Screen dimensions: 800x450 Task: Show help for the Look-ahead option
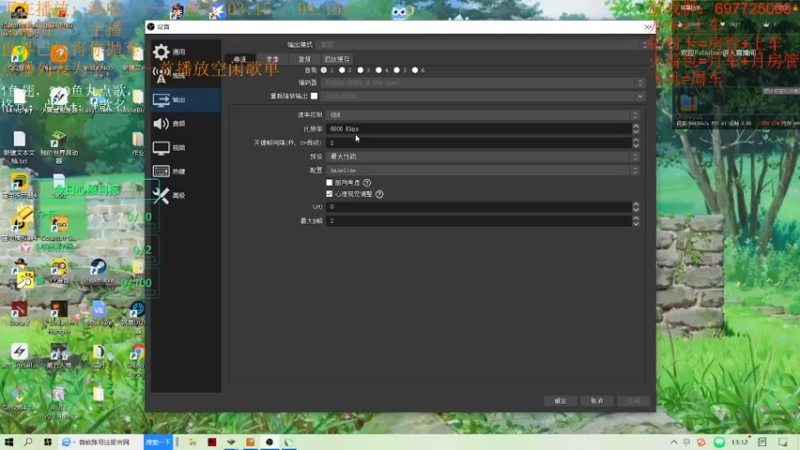[x=367, y=183]
